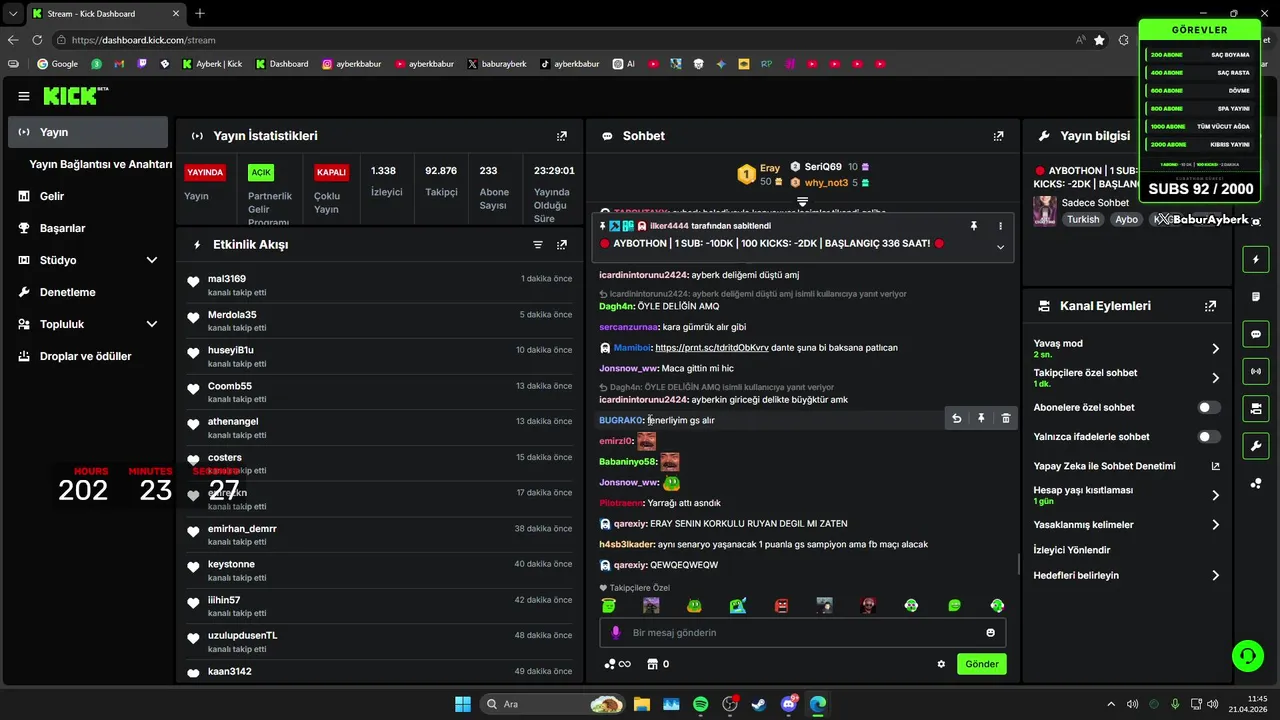
Task: Click the taskbar Ara search box
Action: pos(554,704)
